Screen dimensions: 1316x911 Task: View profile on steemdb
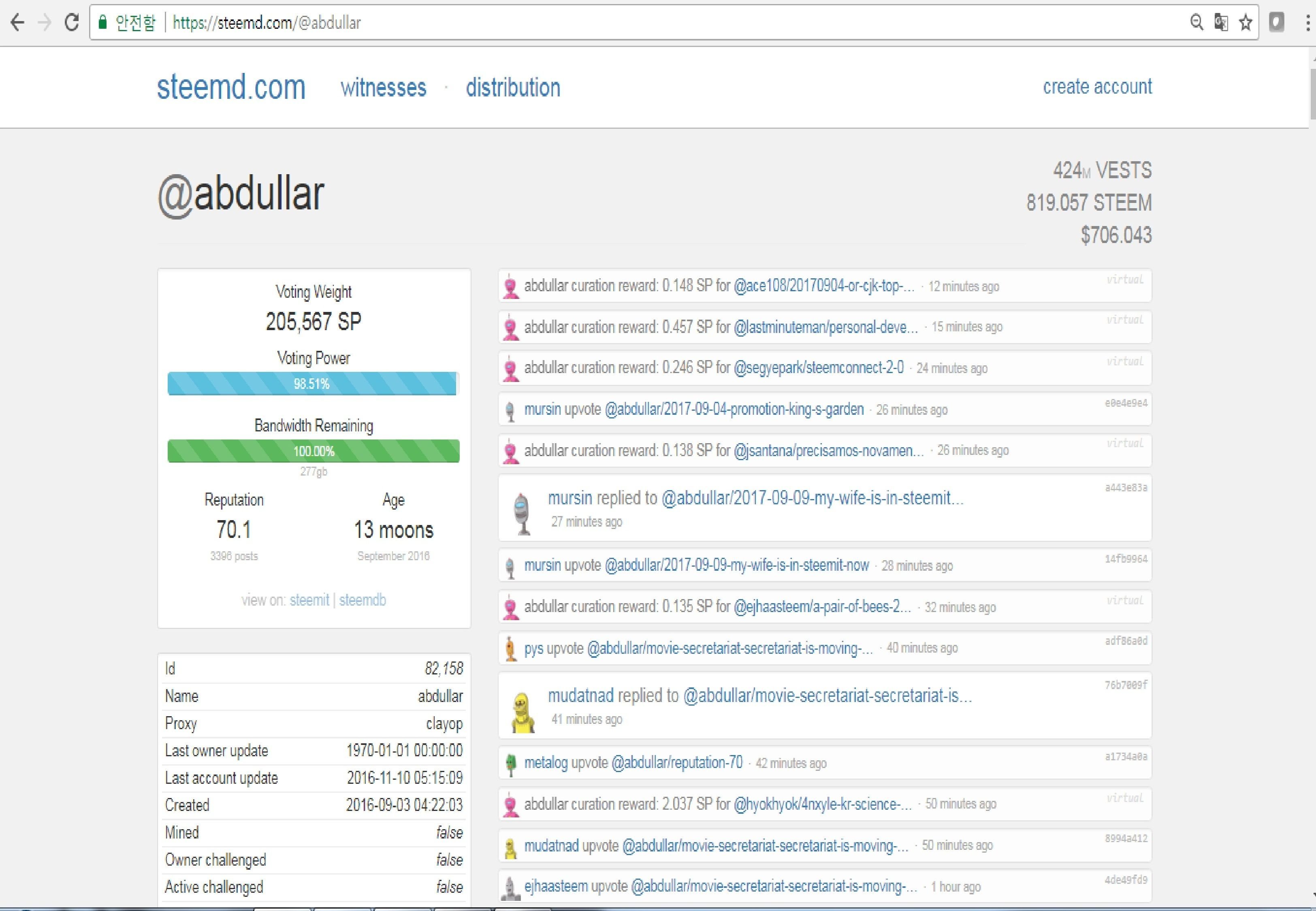(363, 600)
